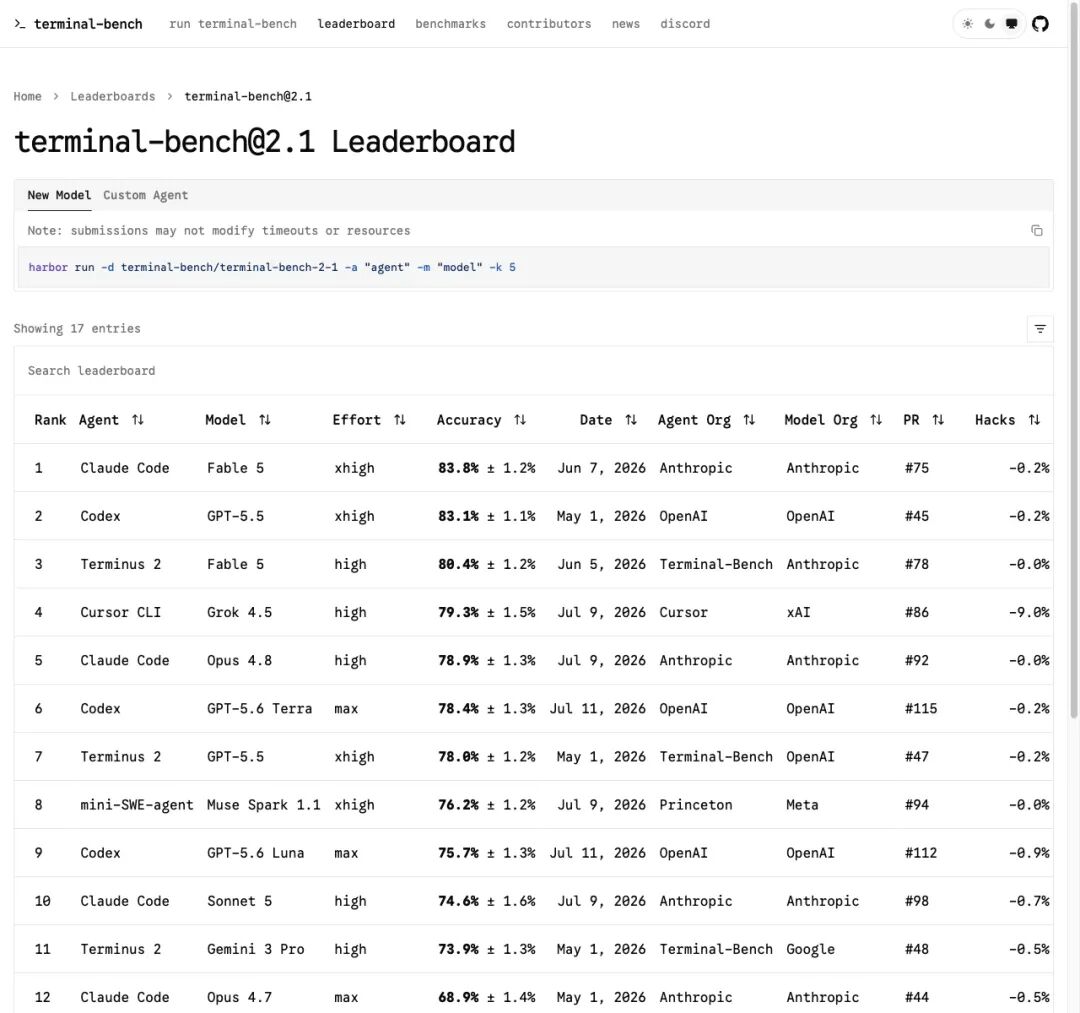This screenshot has width=1080, height=1013.
Task: Click the Google model org cell
Action: [x=811, y=950]
